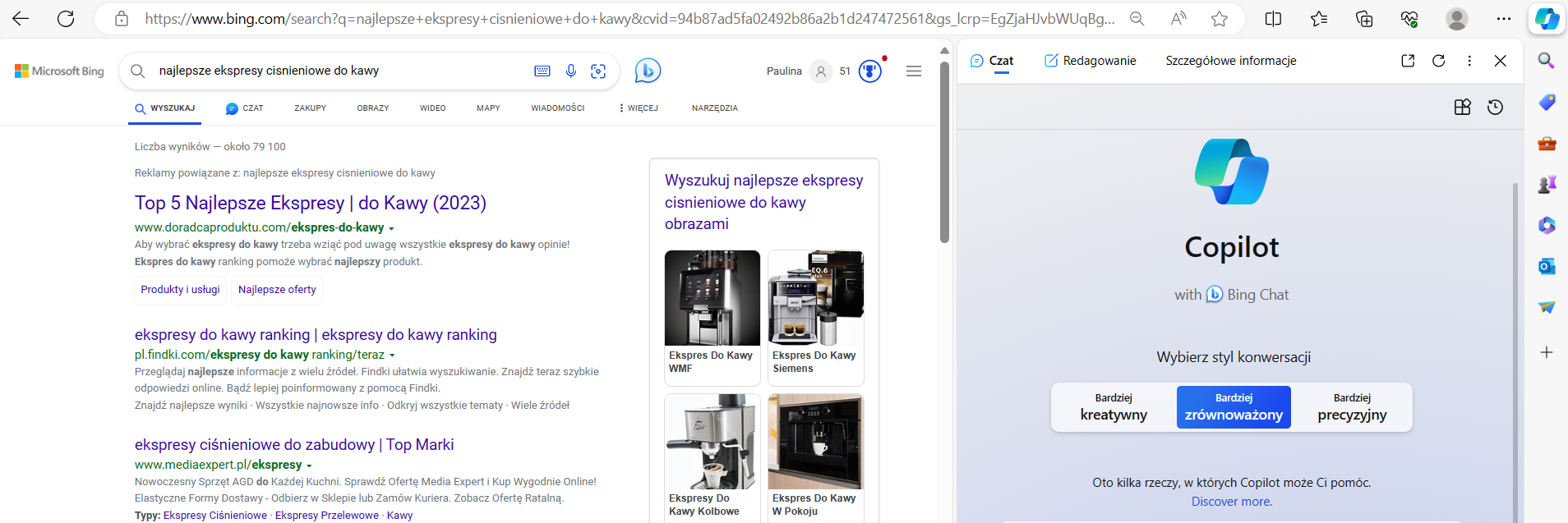Viewport: 1568px width, 523px height.
Task: Open Top 5 Najlepsze Ekspresy result
Action: pos(311,203)
